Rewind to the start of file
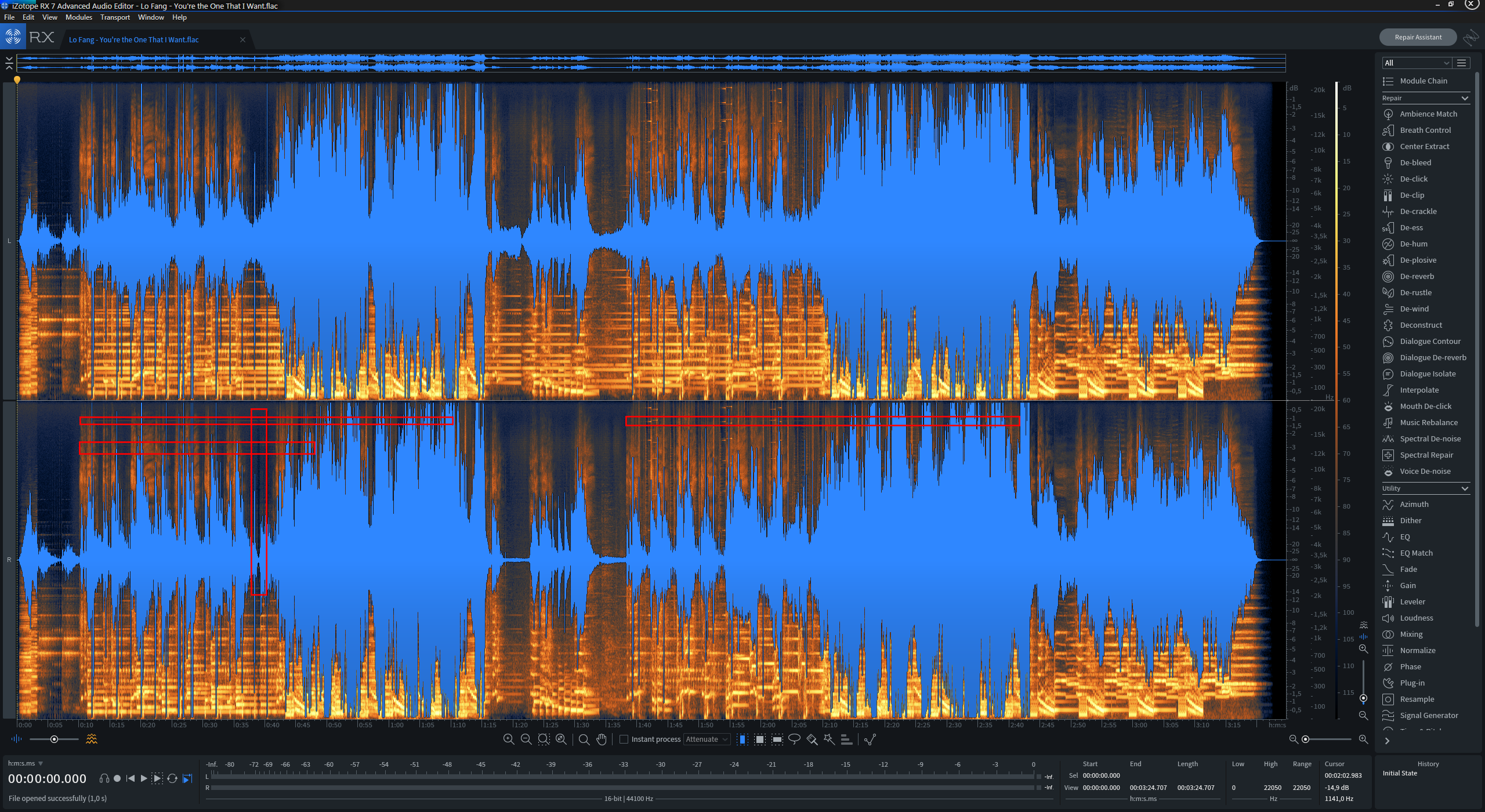 click(x=131, y=778)
